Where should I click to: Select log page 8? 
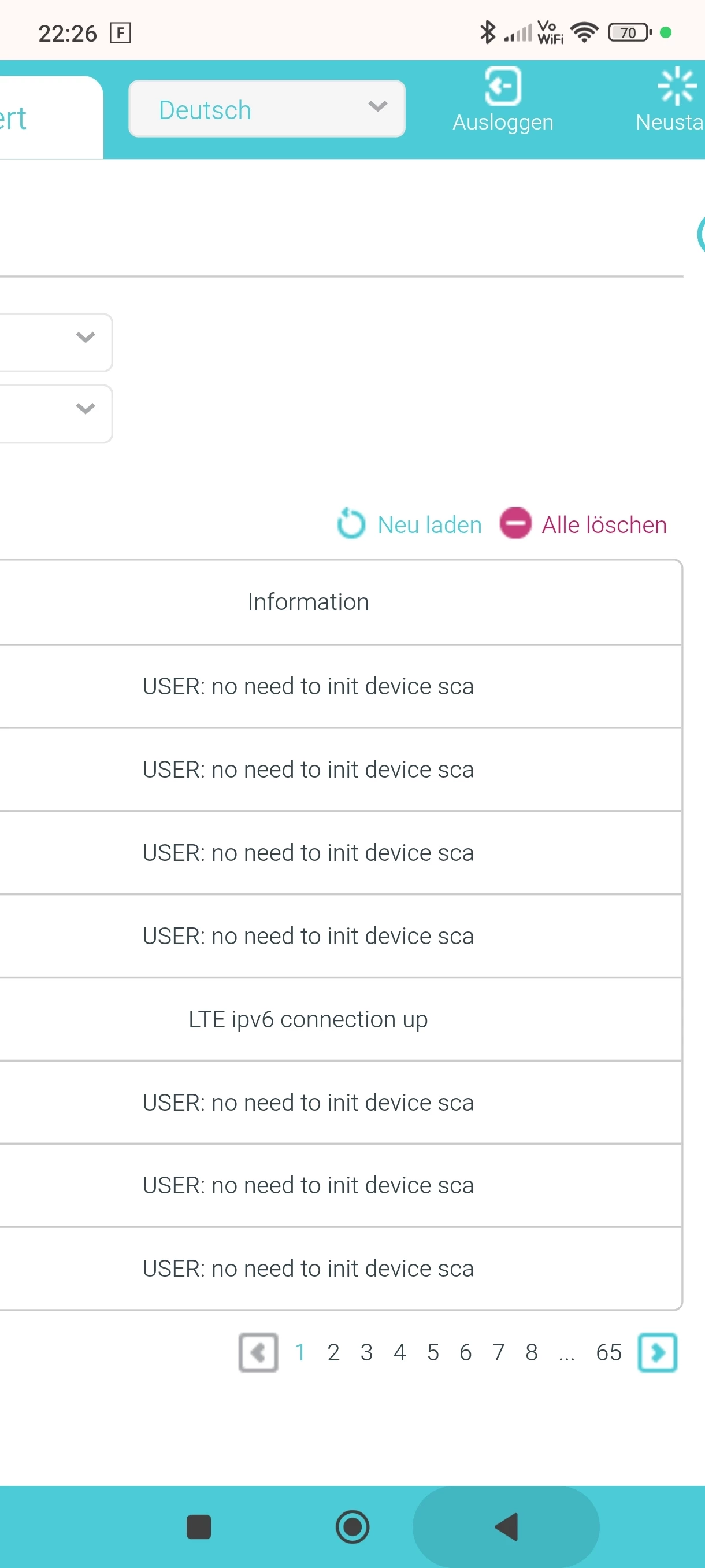[532, 1352]
